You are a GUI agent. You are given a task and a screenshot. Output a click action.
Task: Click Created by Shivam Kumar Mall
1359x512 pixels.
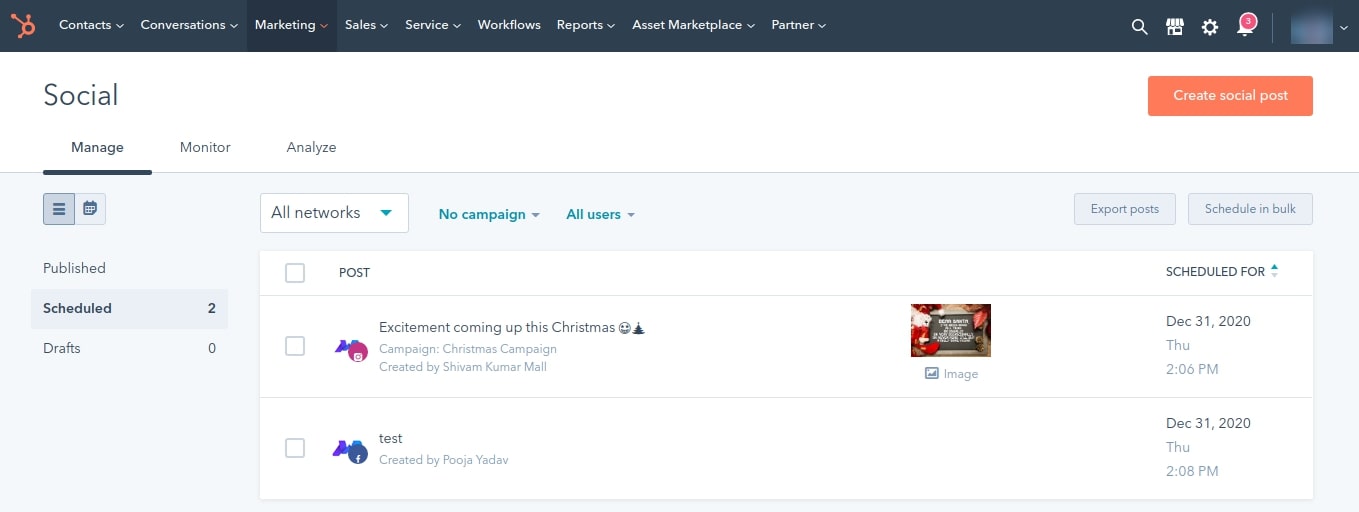pos(463,367)
